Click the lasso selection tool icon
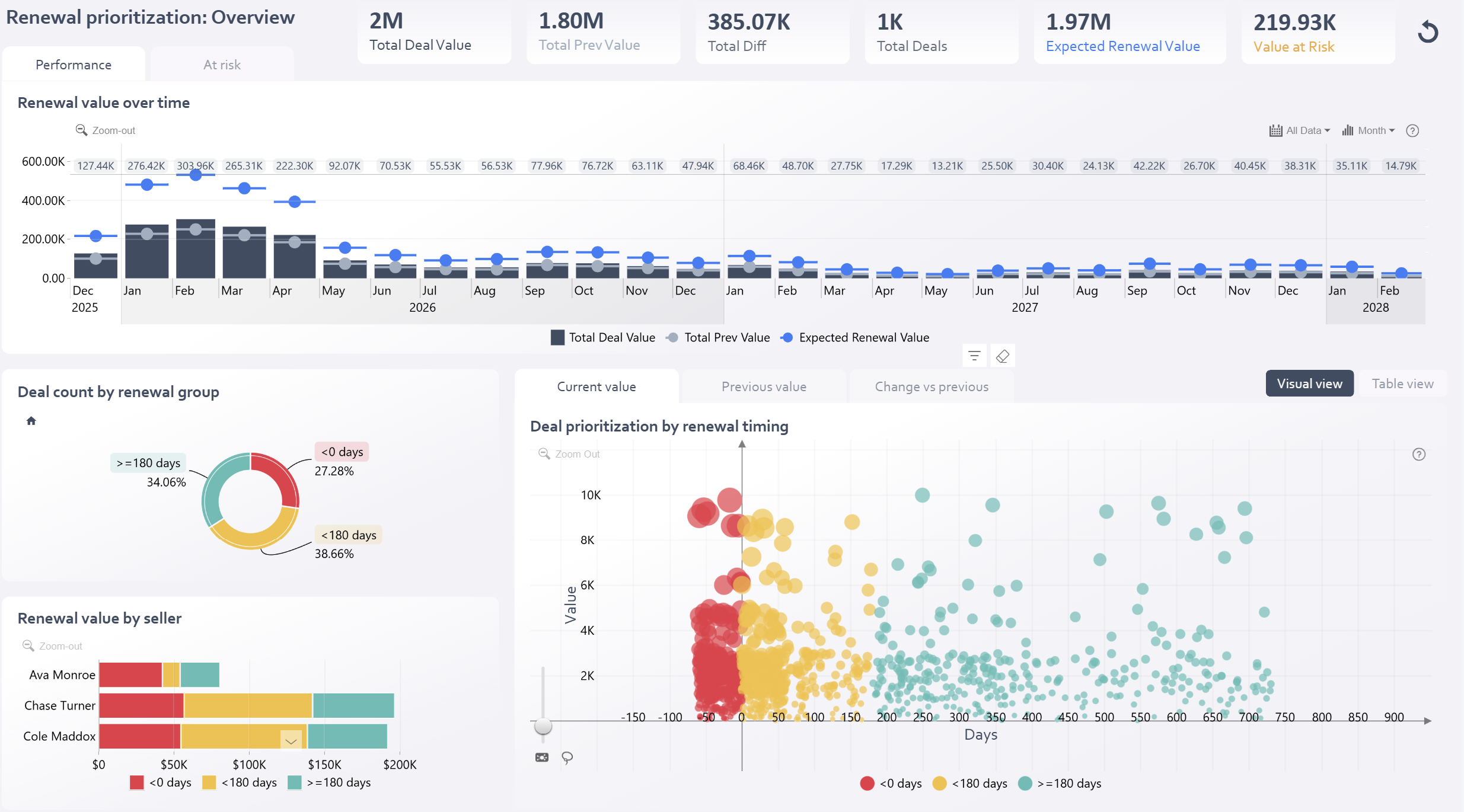The image size is (1464, 812). (x=567, y=757)
